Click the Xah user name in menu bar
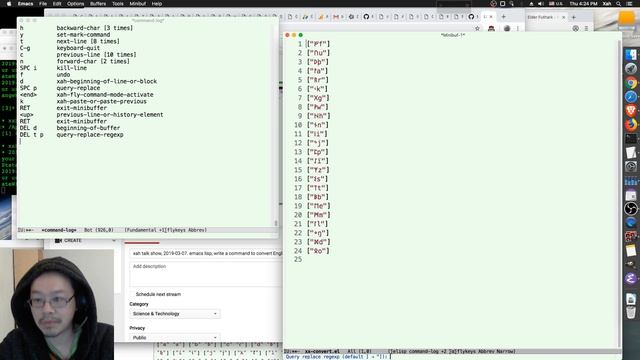Image resolution: width=640 pixels, height=360 pixels. (x=607, y=4)
